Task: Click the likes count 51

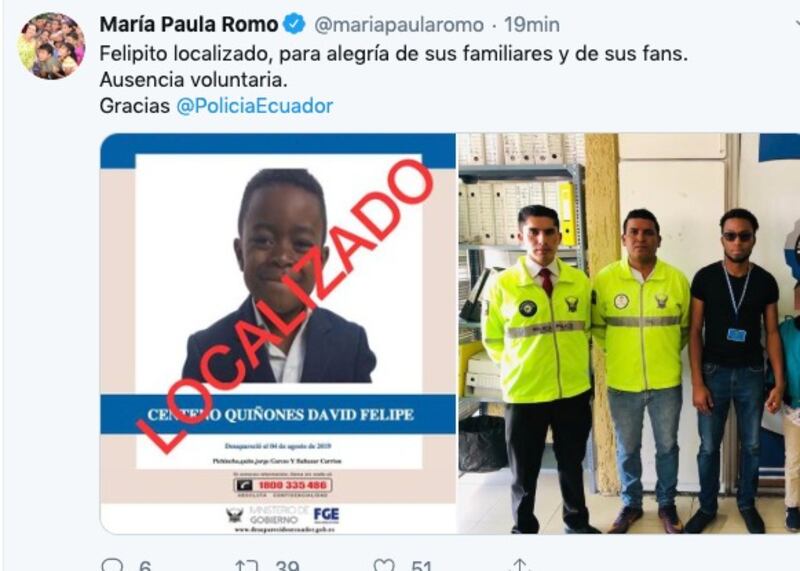Action: pos(421,565)
